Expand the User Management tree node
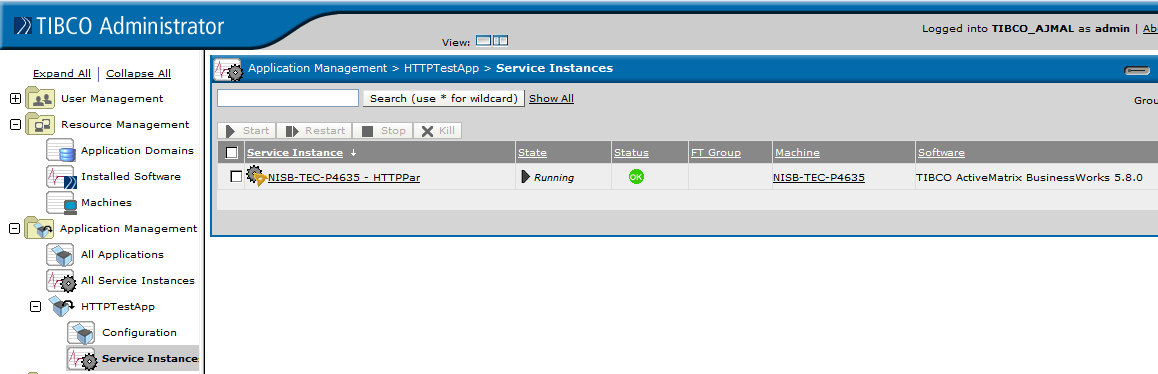1158x374 pixels. [x=16, y=98]
